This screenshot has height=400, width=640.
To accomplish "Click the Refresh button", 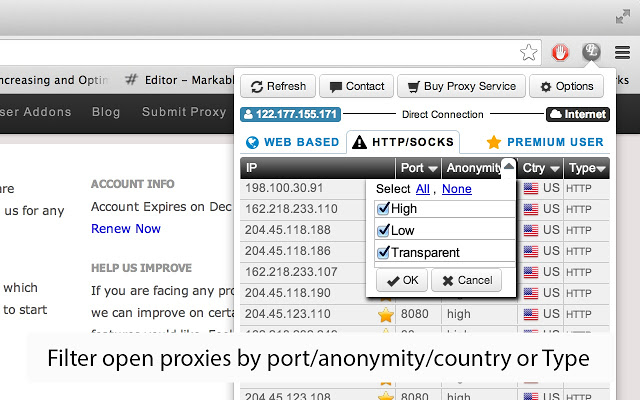I will 278,86.
